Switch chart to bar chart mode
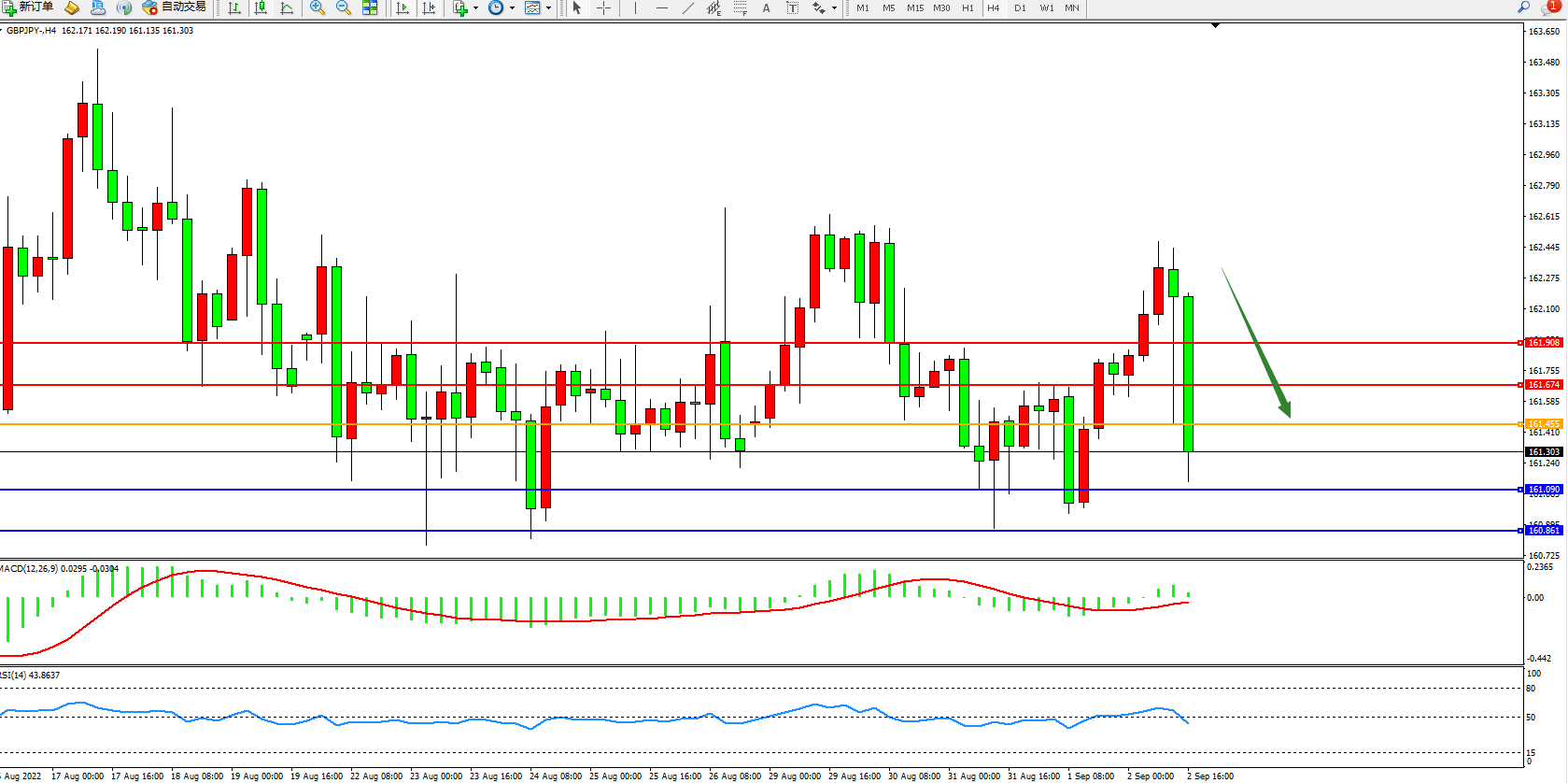 [234, 7]
